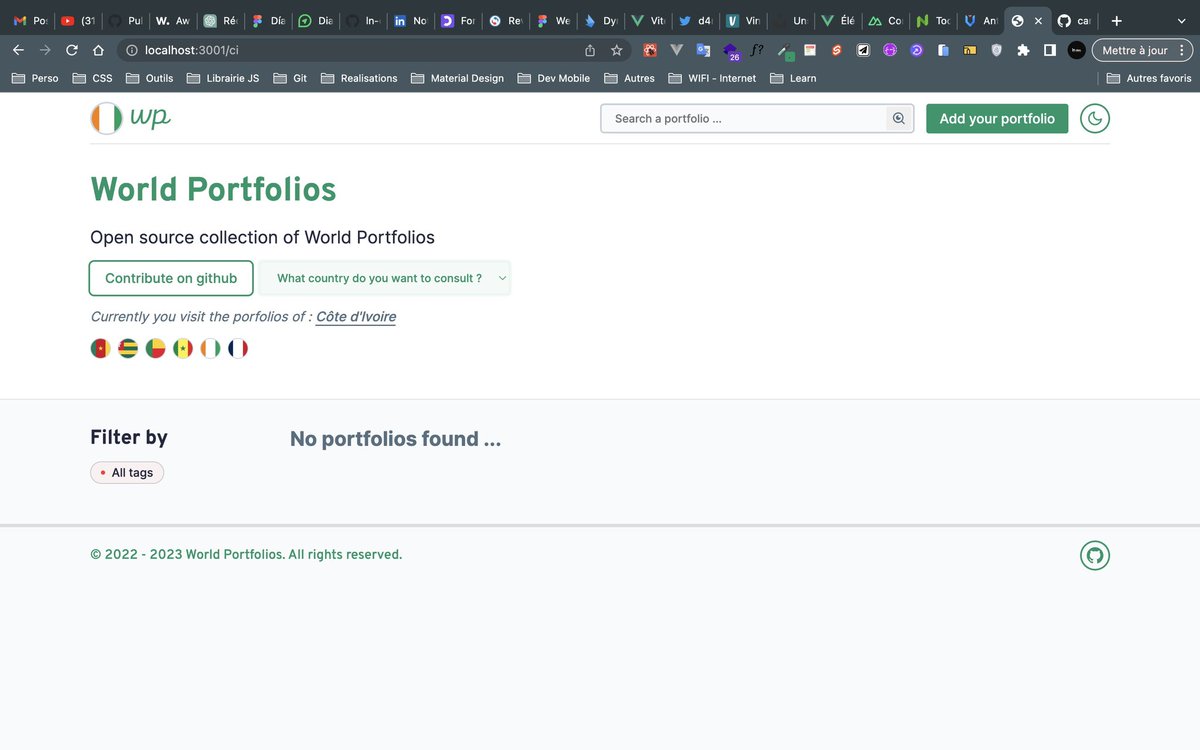Viewport: 1200px width, 750px height.
Task: Click the search magnifier icon
Action: click(x=899, y=118)
